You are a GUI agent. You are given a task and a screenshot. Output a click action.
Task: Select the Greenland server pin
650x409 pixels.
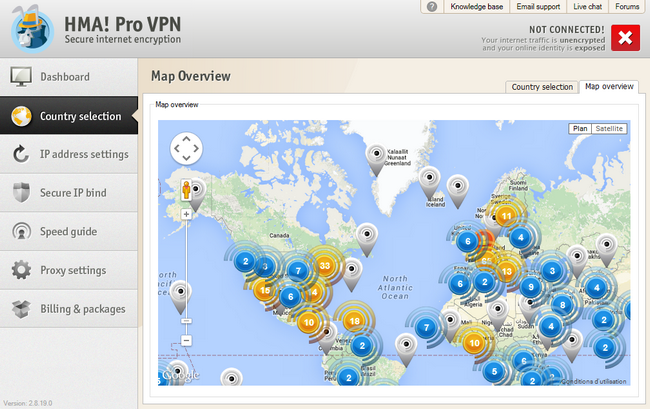pos(376,160)
